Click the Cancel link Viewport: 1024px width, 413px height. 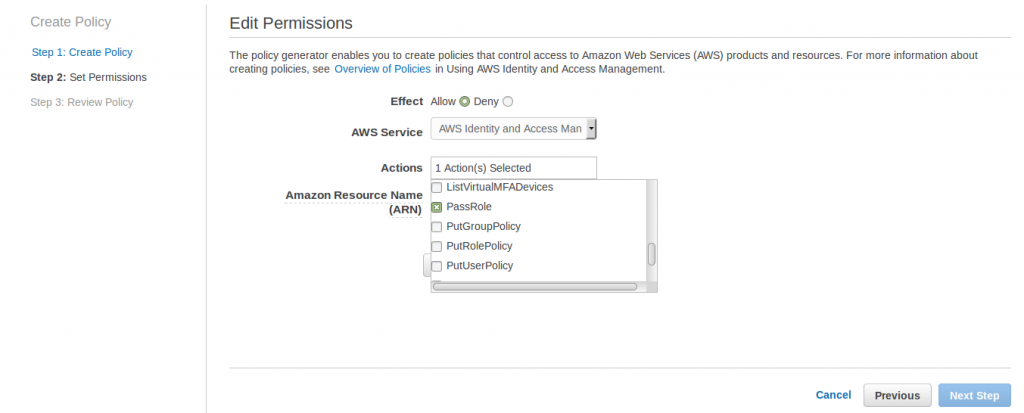tap(833, 395)
